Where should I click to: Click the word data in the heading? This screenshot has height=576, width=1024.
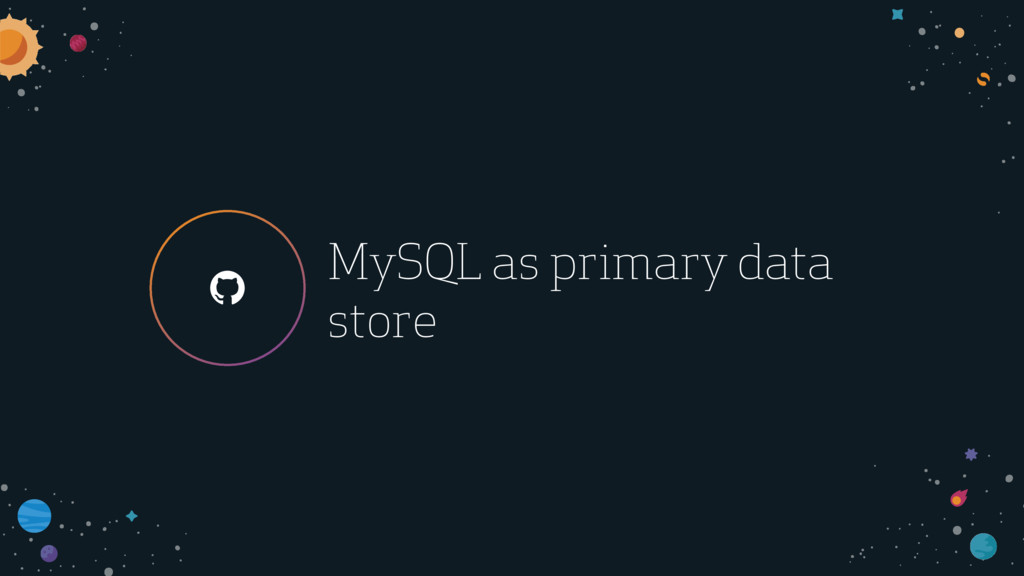[x=785, y=263]
